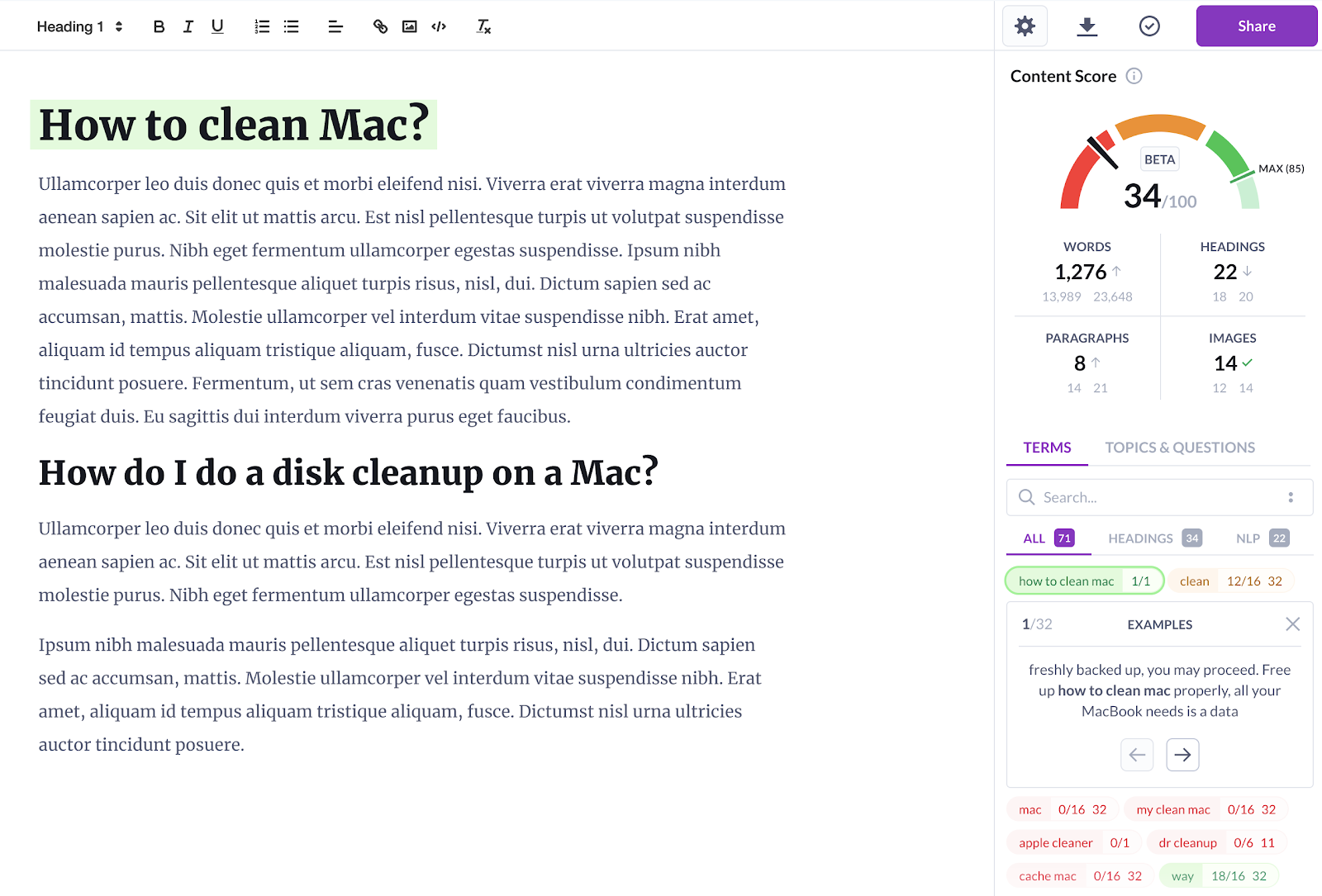
Task: Insert a bulleted list
Action: click(290, 26)
